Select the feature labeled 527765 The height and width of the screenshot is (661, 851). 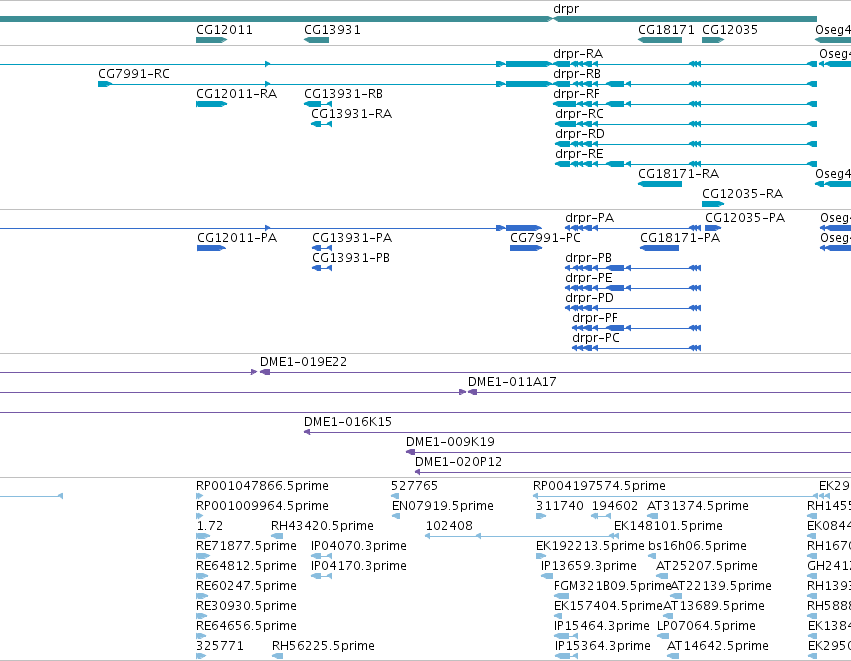(414, 486)
